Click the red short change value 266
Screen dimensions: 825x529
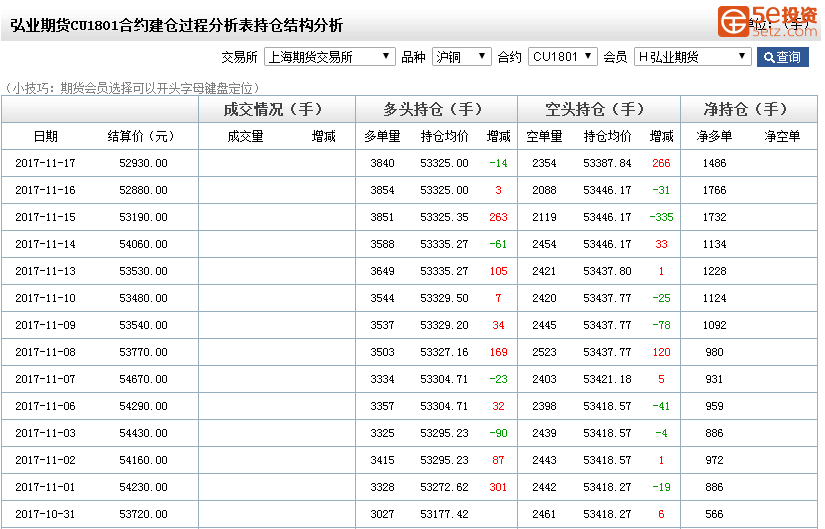pos(661,163)
